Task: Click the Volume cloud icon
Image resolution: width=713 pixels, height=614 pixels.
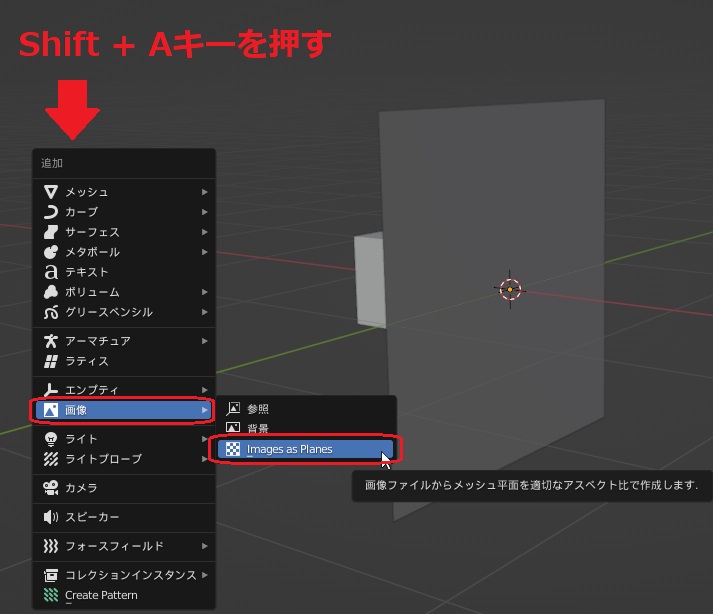Action: point(51,292)
